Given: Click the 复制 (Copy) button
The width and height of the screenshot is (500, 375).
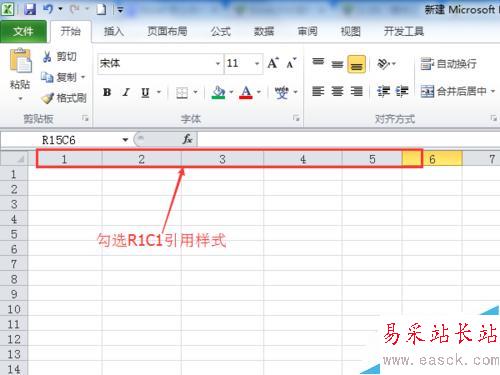Looking at the screenshot, I should point(59,77).
